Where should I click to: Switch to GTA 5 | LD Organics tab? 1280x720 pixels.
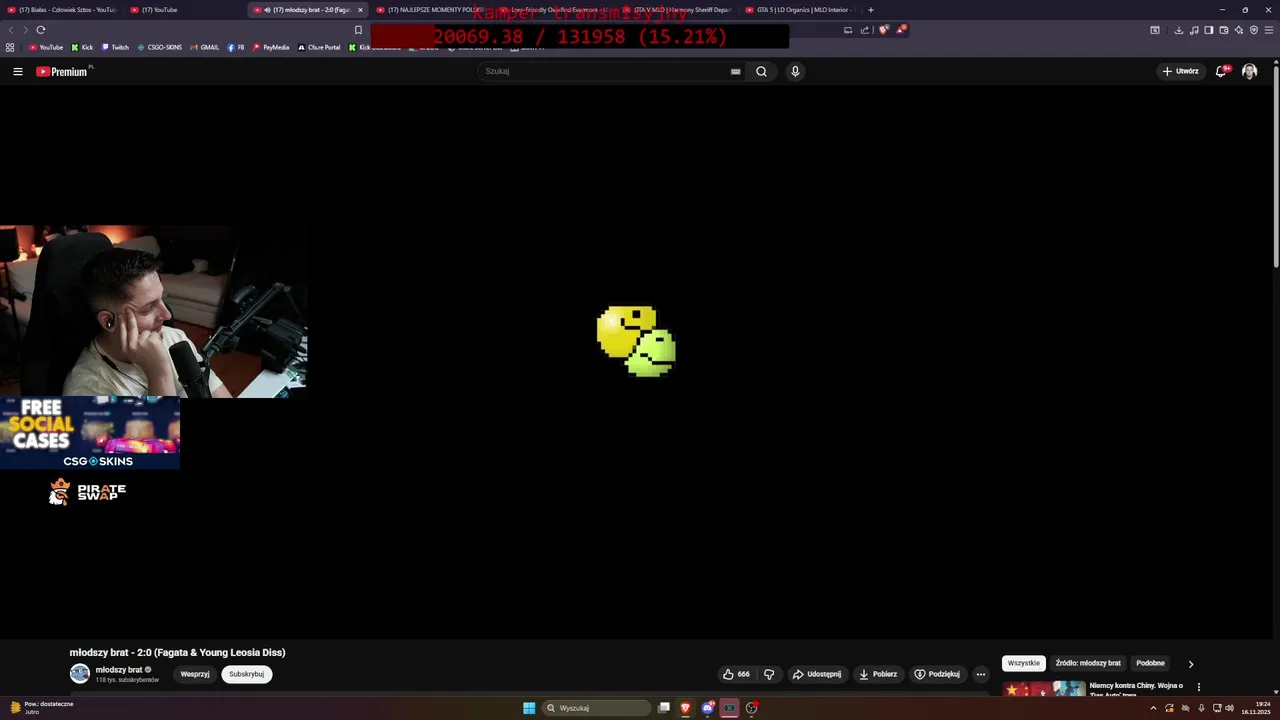click(800, 10)
